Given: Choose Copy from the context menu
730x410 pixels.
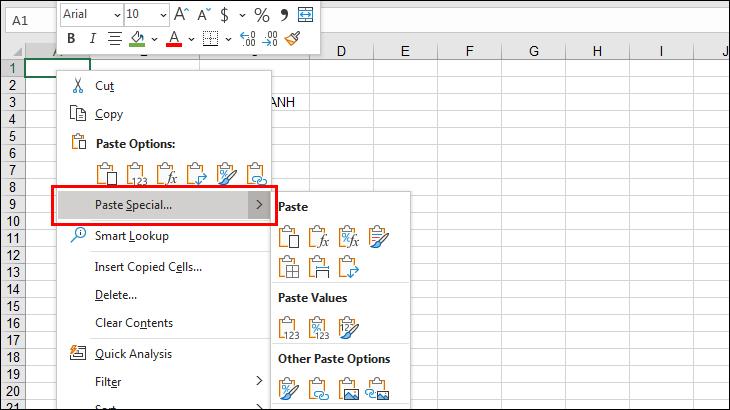Looking at the screenshot, I should tap(163, 114).
